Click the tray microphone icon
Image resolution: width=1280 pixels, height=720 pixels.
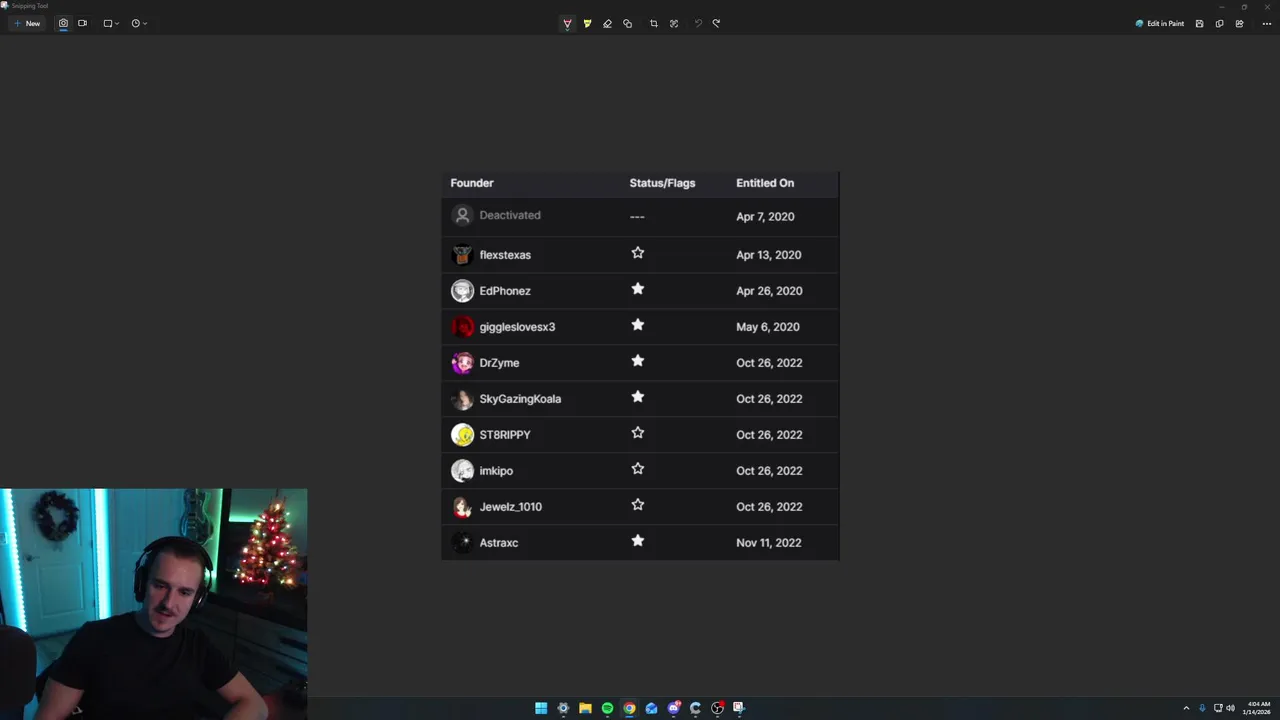tap(1202, 708)
